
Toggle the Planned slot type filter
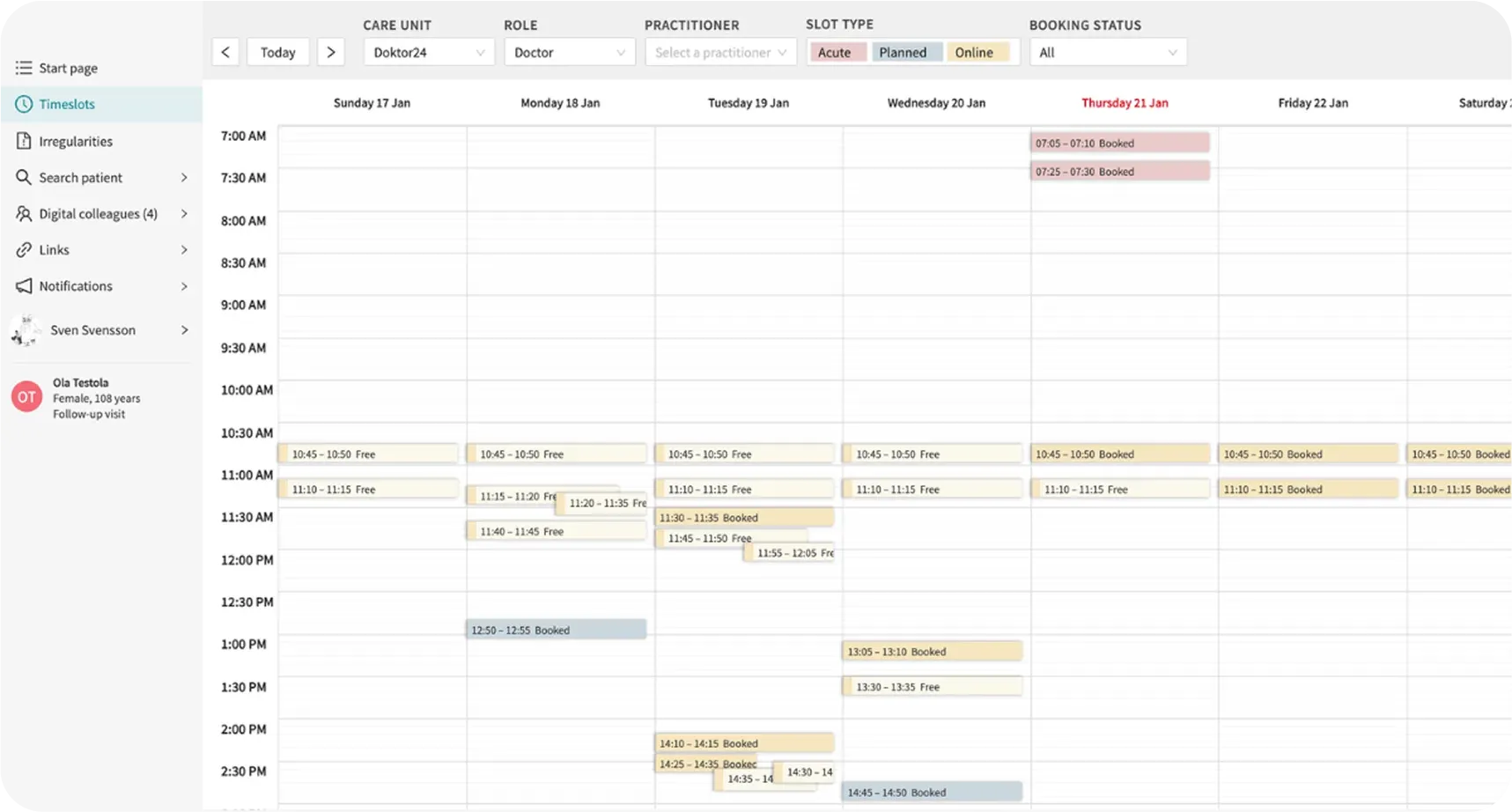pos(905,53)
